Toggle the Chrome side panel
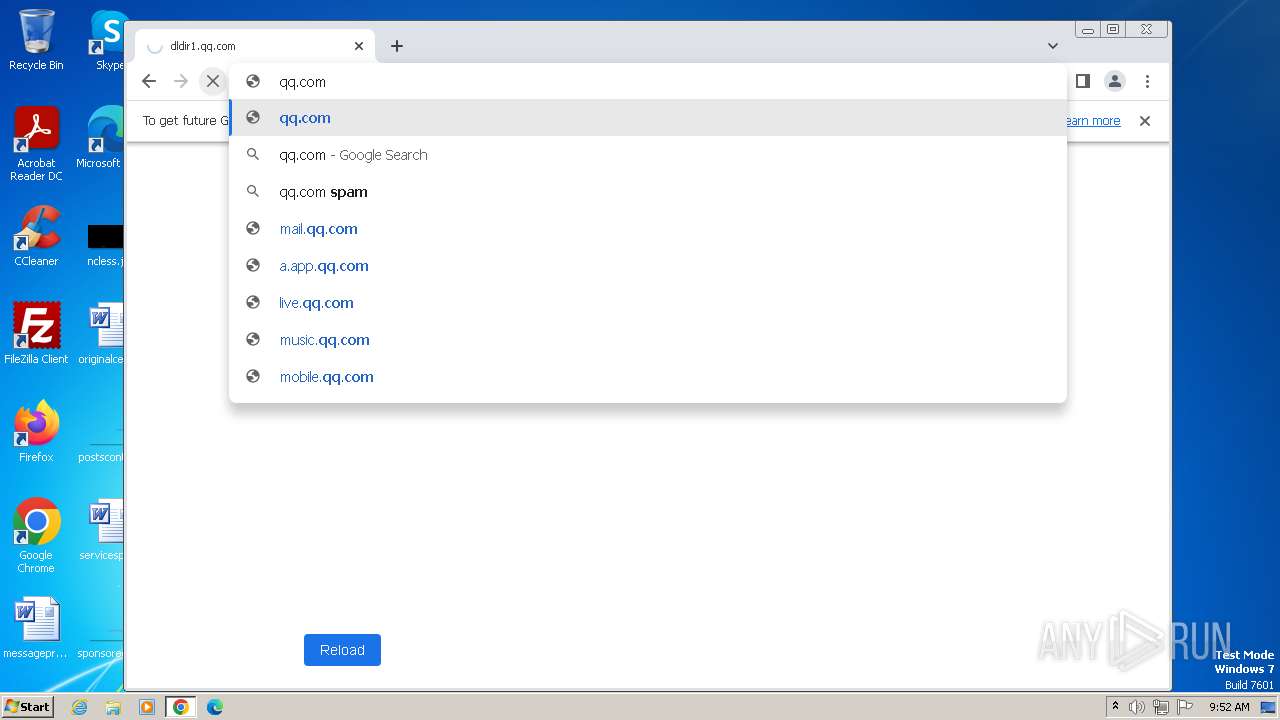This screenshot has height=720, width=1280. pyautogui.click(x=1083, y=81)
